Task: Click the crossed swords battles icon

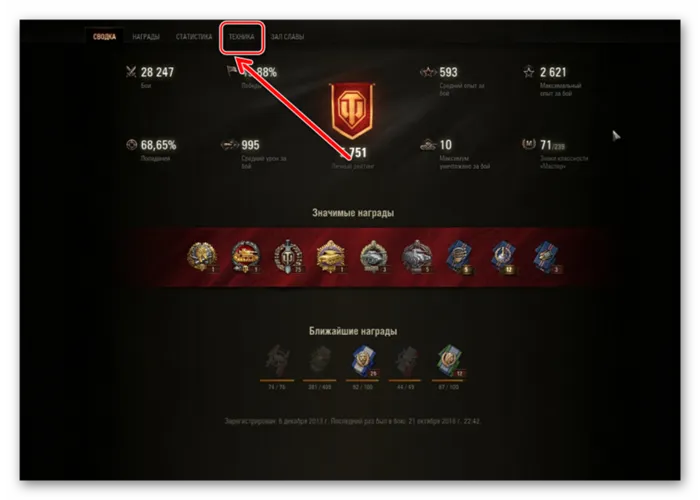Action: coord(131,71)
